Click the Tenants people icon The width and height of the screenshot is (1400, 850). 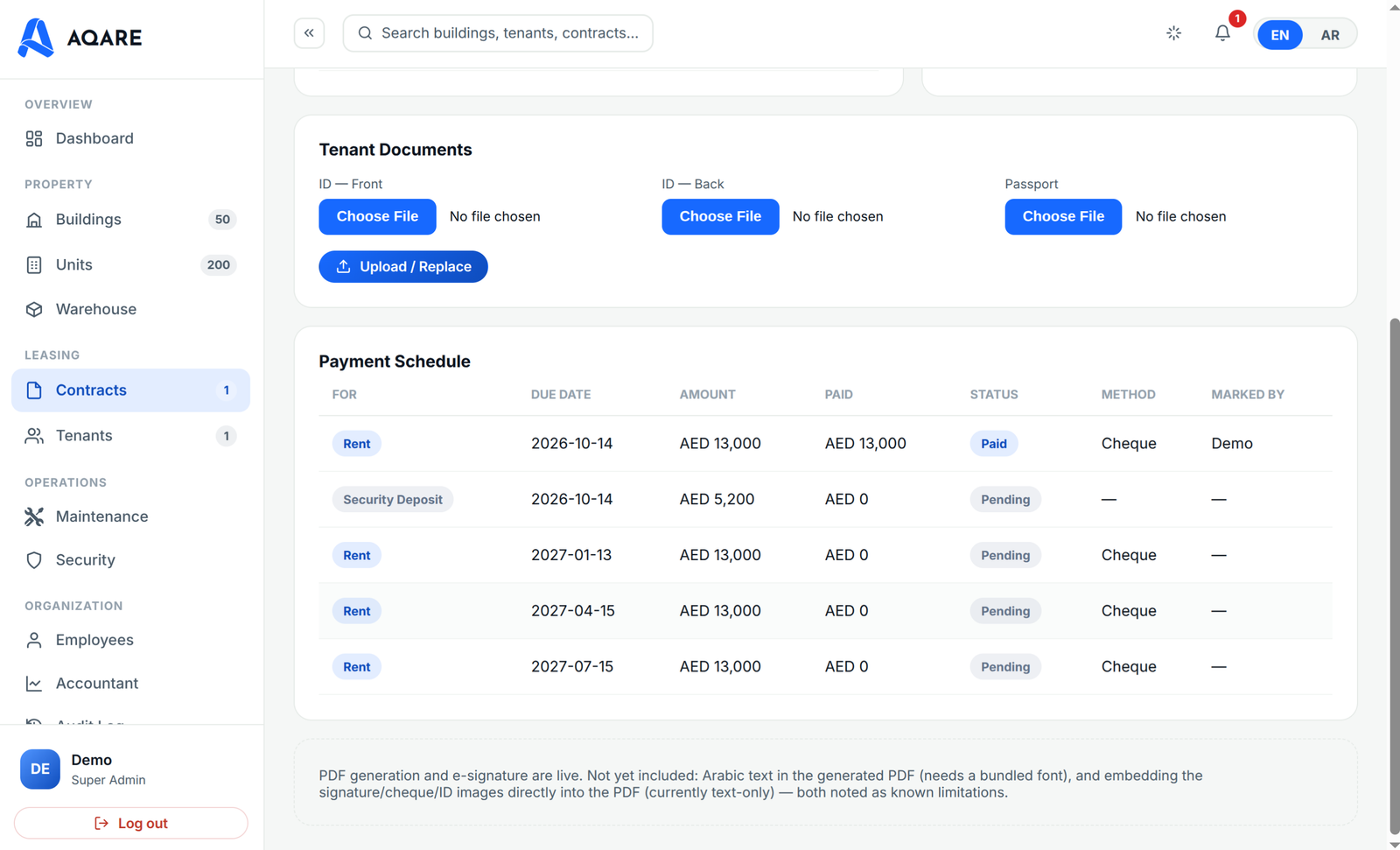(x=34, y=436)
